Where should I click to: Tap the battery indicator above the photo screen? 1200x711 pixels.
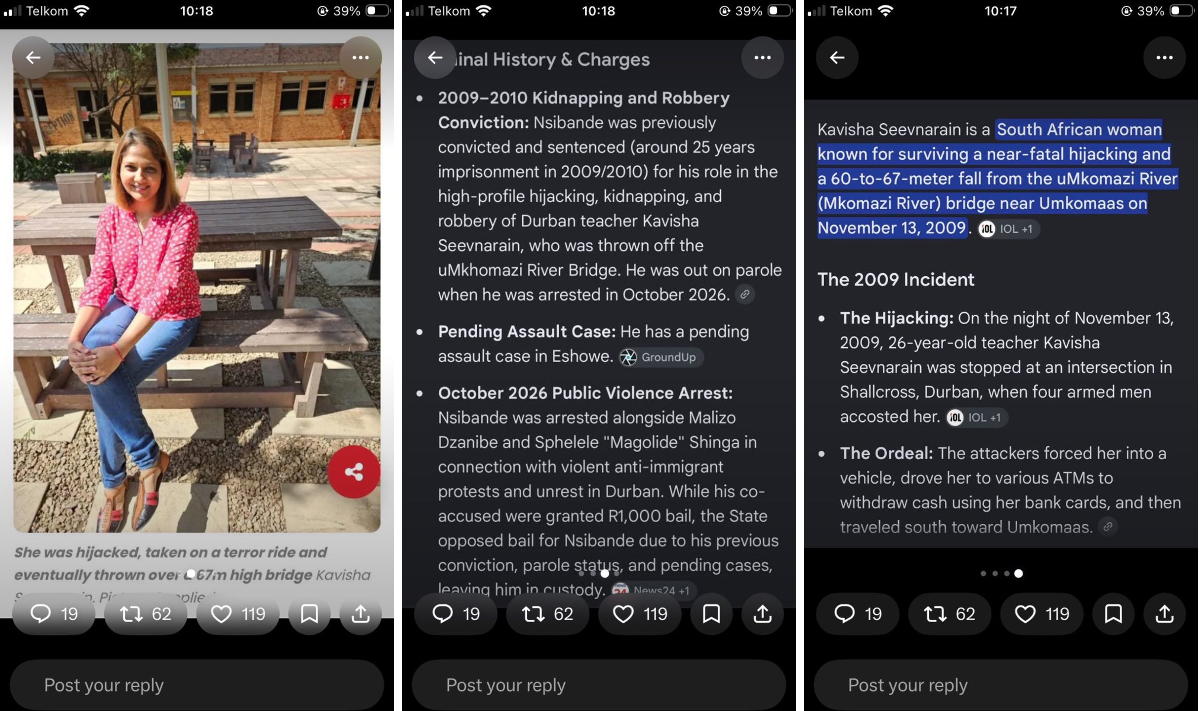coord(377,11)
